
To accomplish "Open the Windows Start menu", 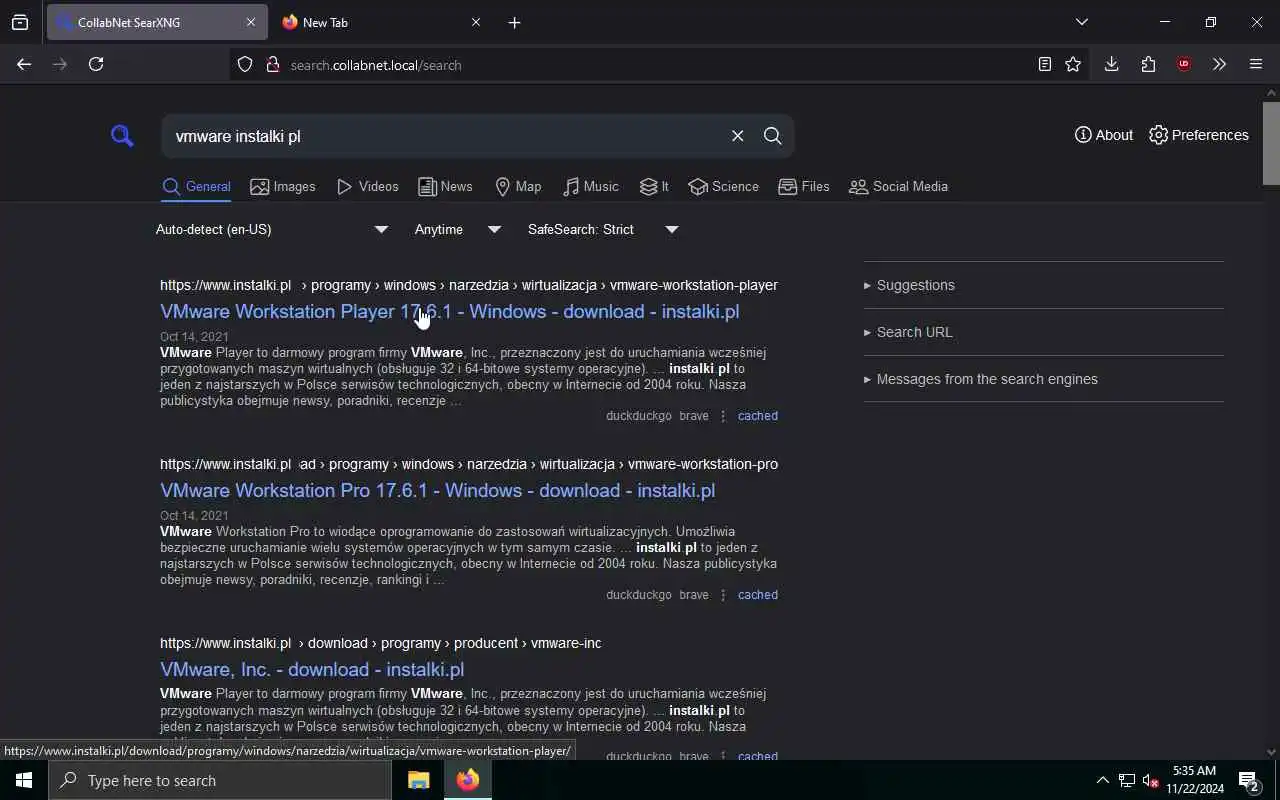I will click(24, 780).
